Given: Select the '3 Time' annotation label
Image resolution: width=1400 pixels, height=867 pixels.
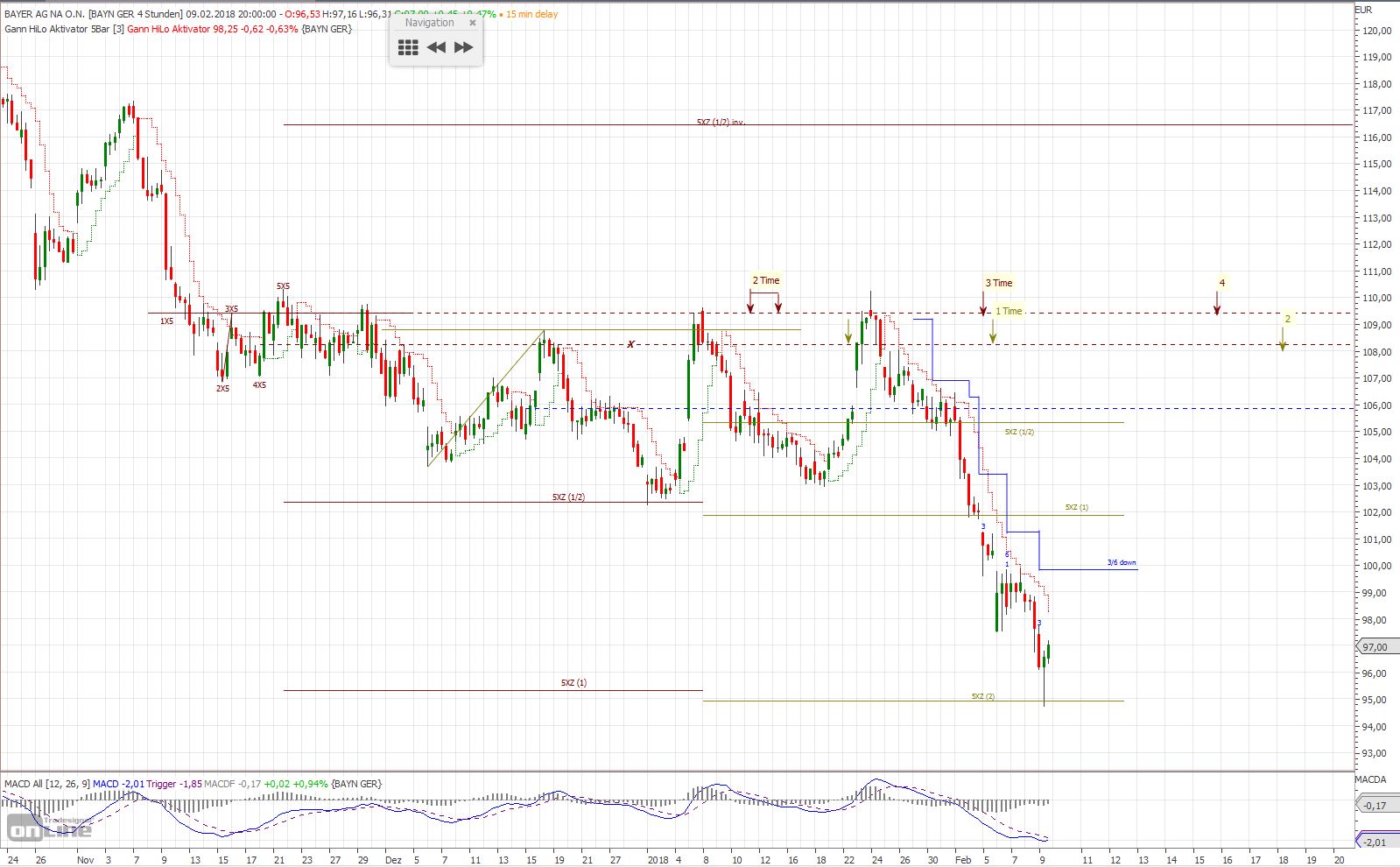Looking at the screenshot, I should pyautogui.click(x=999, y=283).
